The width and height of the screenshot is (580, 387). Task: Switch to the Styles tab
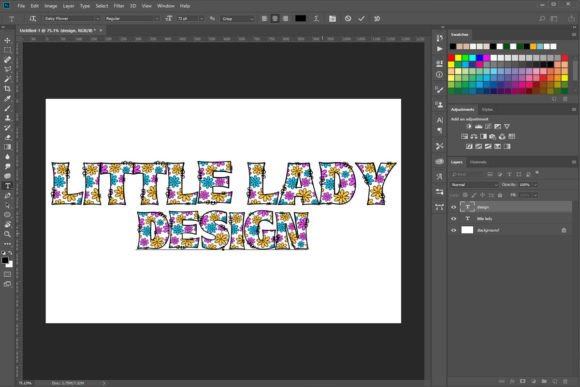(487, 110)
